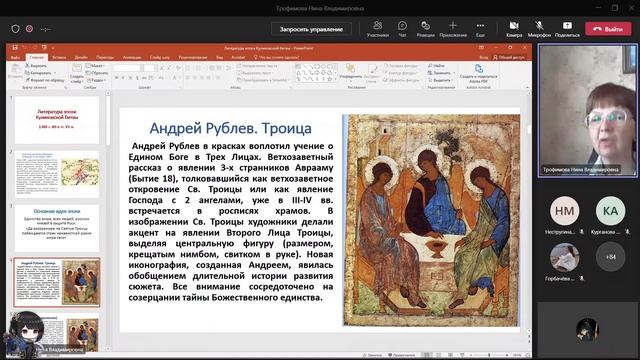Image resolution: width=640 pixels, height=360 pixels.
Task: Open Text direction (Направление текста) dropdown
Action: pos(257,66)
